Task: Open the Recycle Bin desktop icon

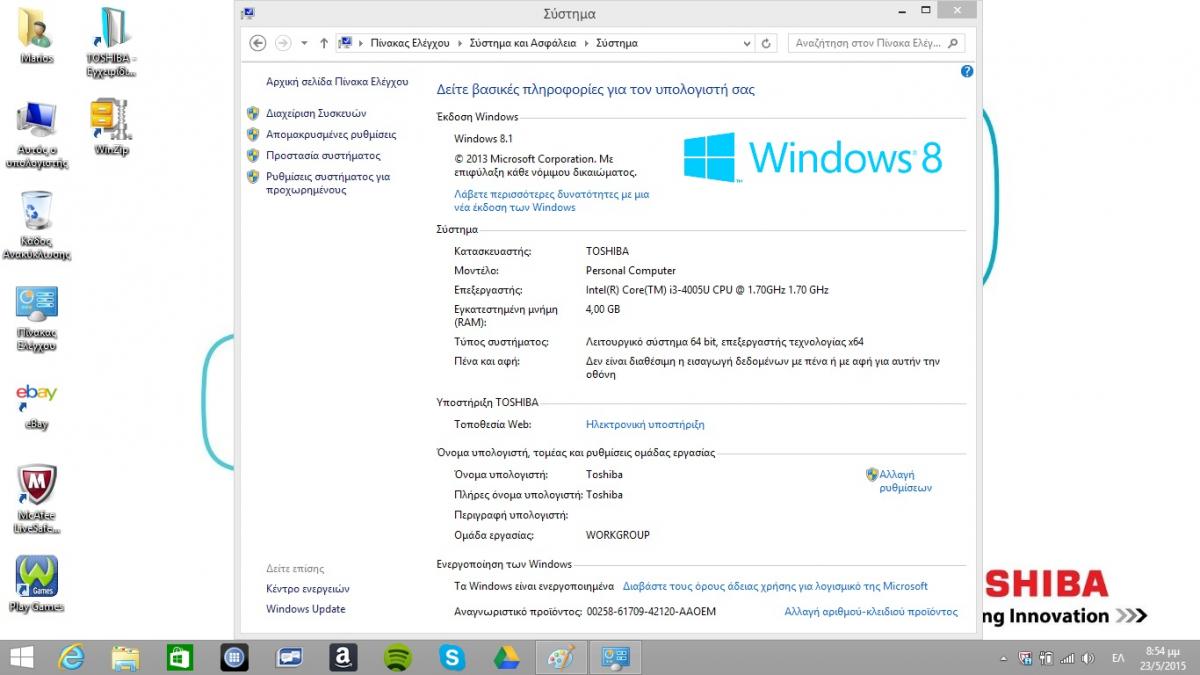Action: [37, 225]
